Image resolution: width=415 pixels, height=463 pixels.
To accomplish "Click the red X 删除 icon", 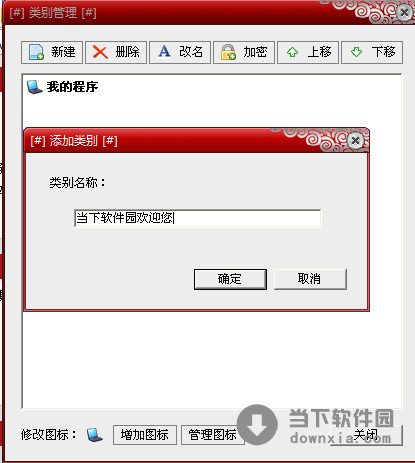I will pos(100,52).
